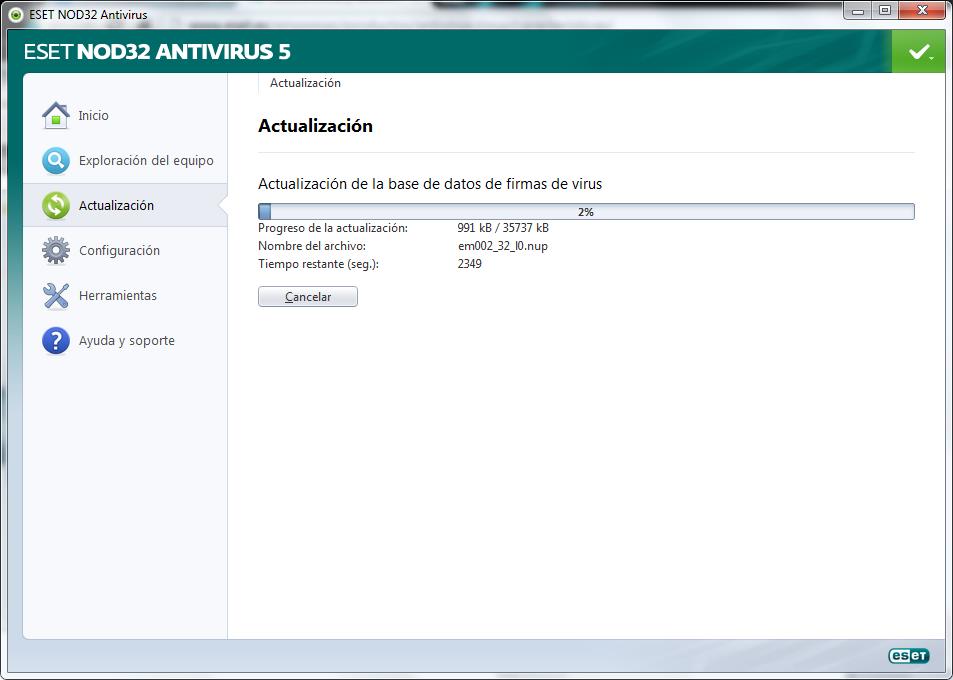This screenshot has height=680, width=953.
Task: Click the ESET eye icon in title bar
Action: point(15,14)
